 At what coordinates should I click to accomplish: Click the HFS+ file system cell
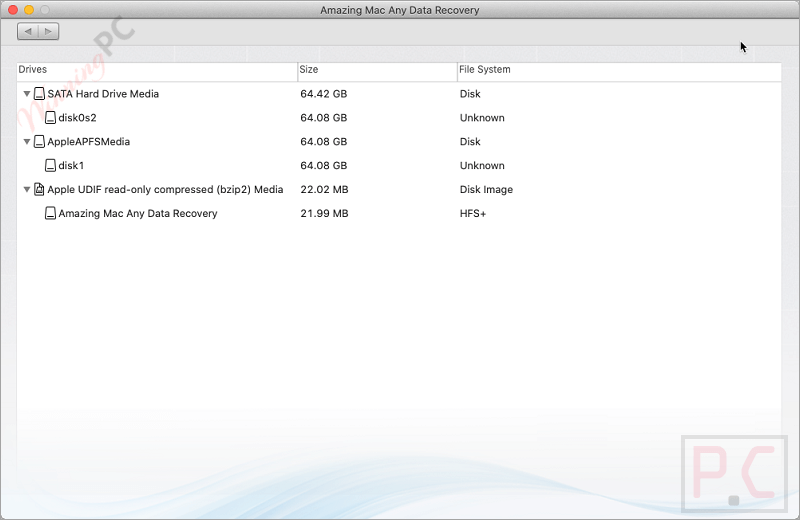[x=473, y=214]
